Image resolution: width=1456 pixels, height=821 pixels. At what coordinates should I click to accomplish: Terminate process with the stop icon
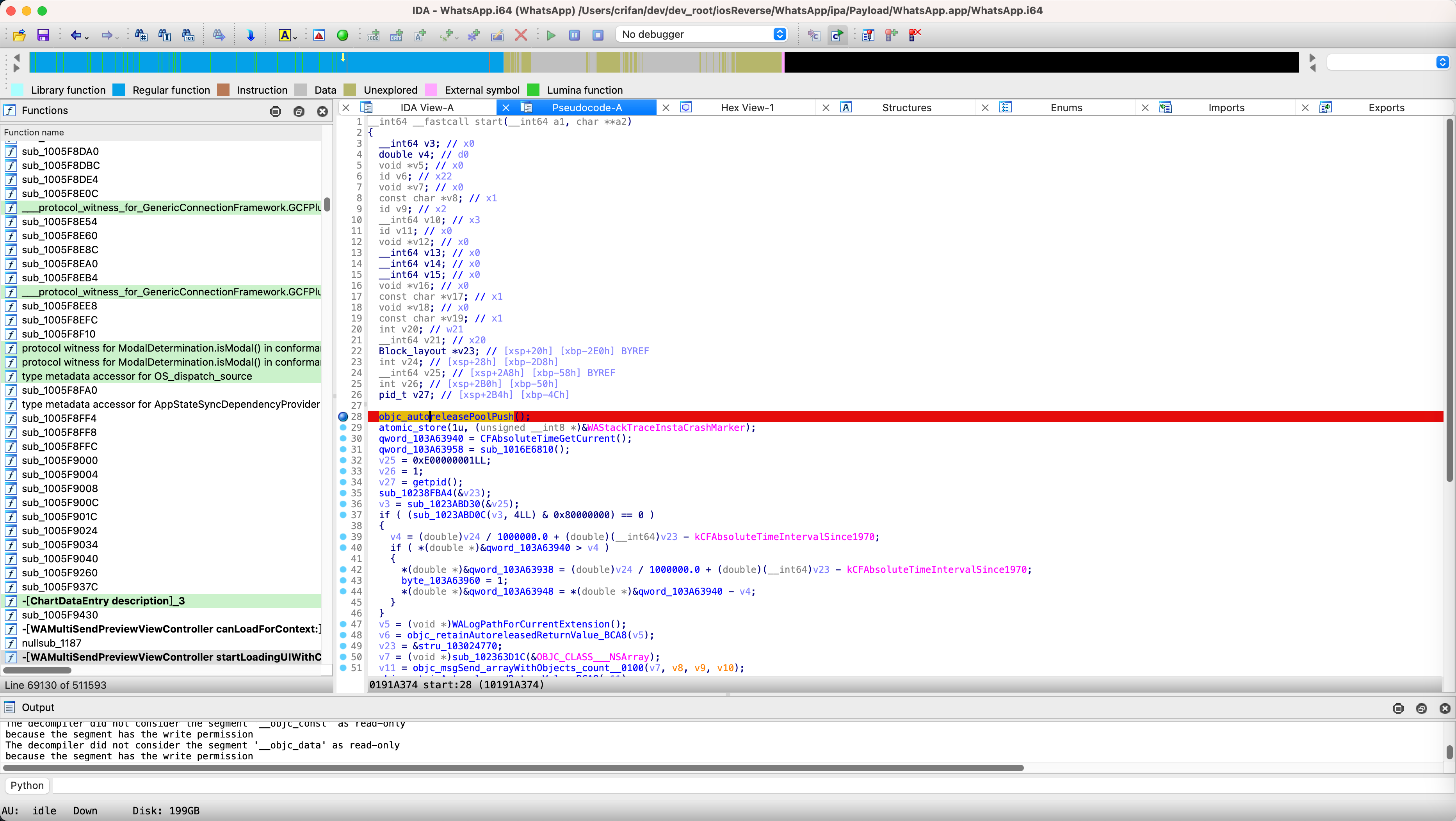(598, 35)
